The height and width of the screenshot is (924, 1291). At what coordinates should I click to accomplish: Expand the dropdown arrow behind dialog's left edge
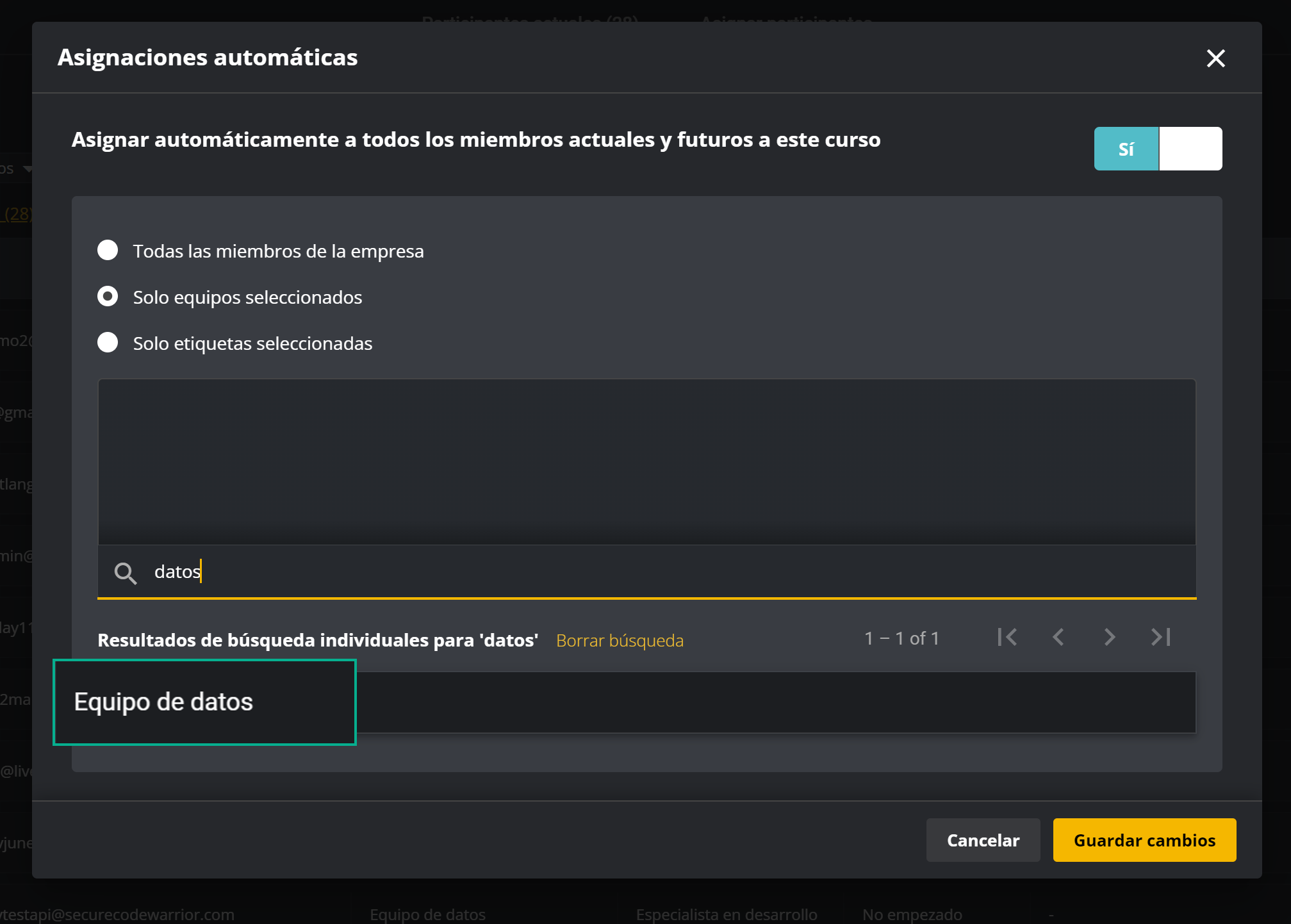pyautogui.click(x=28, y=169)
